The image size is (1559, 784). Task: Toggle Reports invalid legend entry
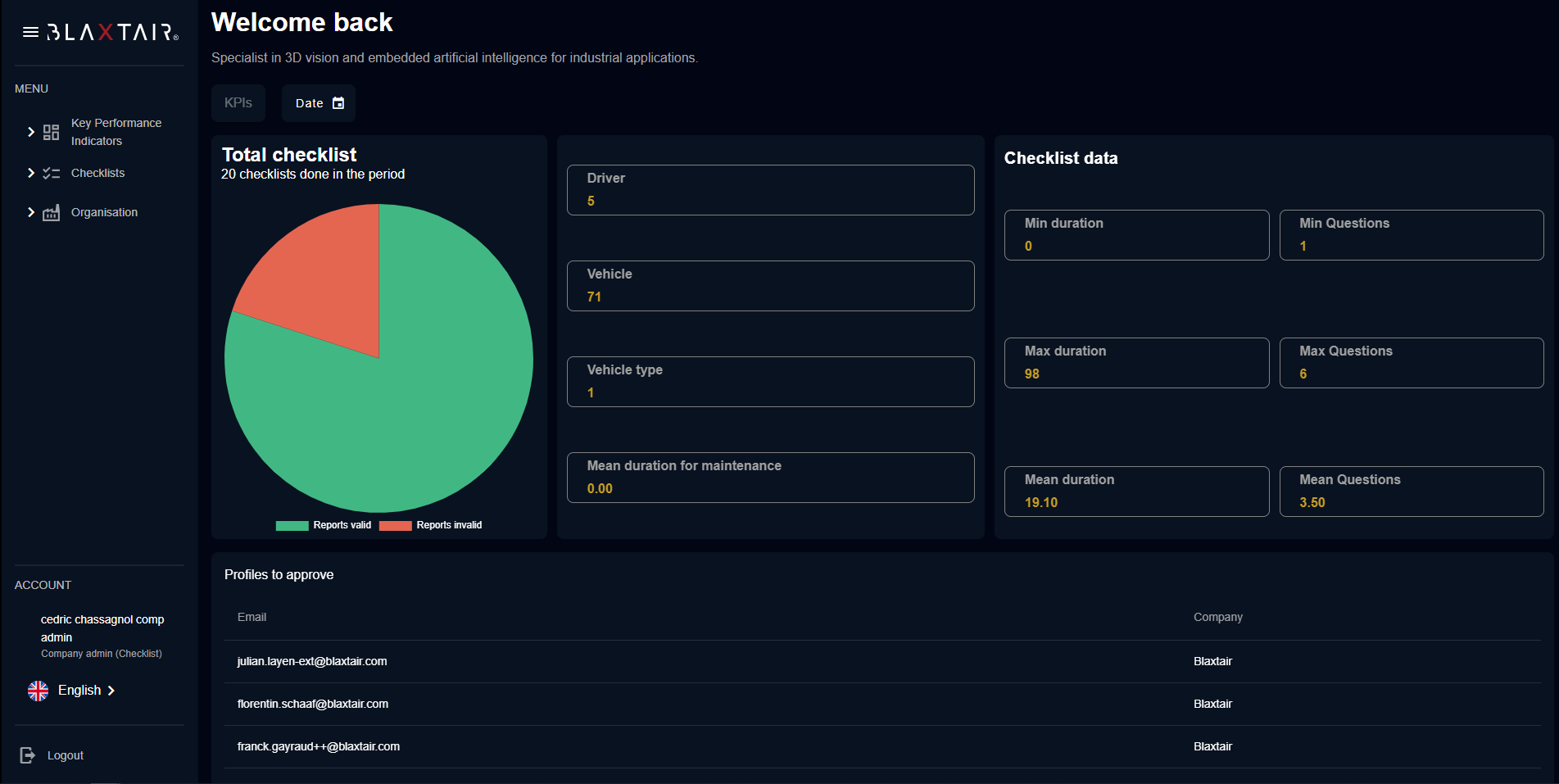[x=431, y=525]
